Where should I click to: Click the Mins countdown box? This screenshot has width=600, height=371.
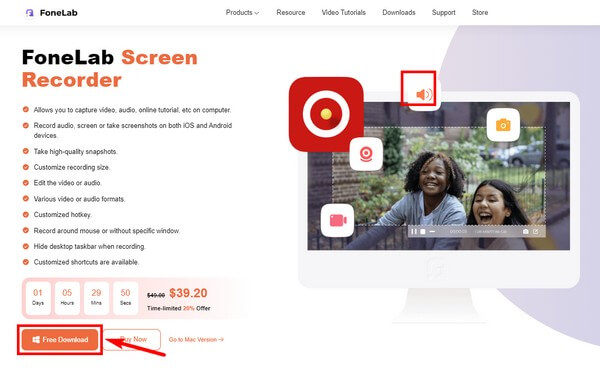pyautogui.click(x=96, y=298)
